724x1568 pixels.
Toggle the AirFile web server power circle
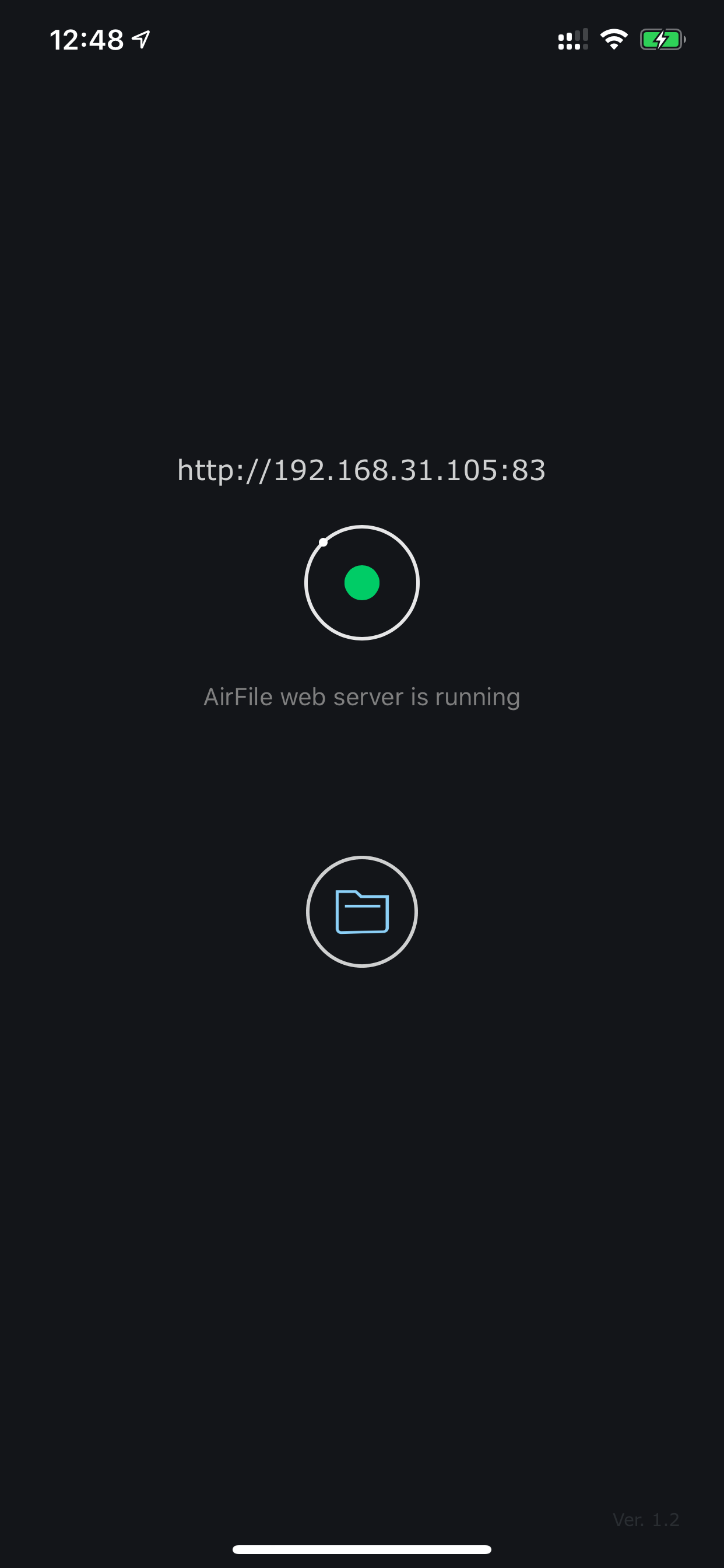[362, 583]
